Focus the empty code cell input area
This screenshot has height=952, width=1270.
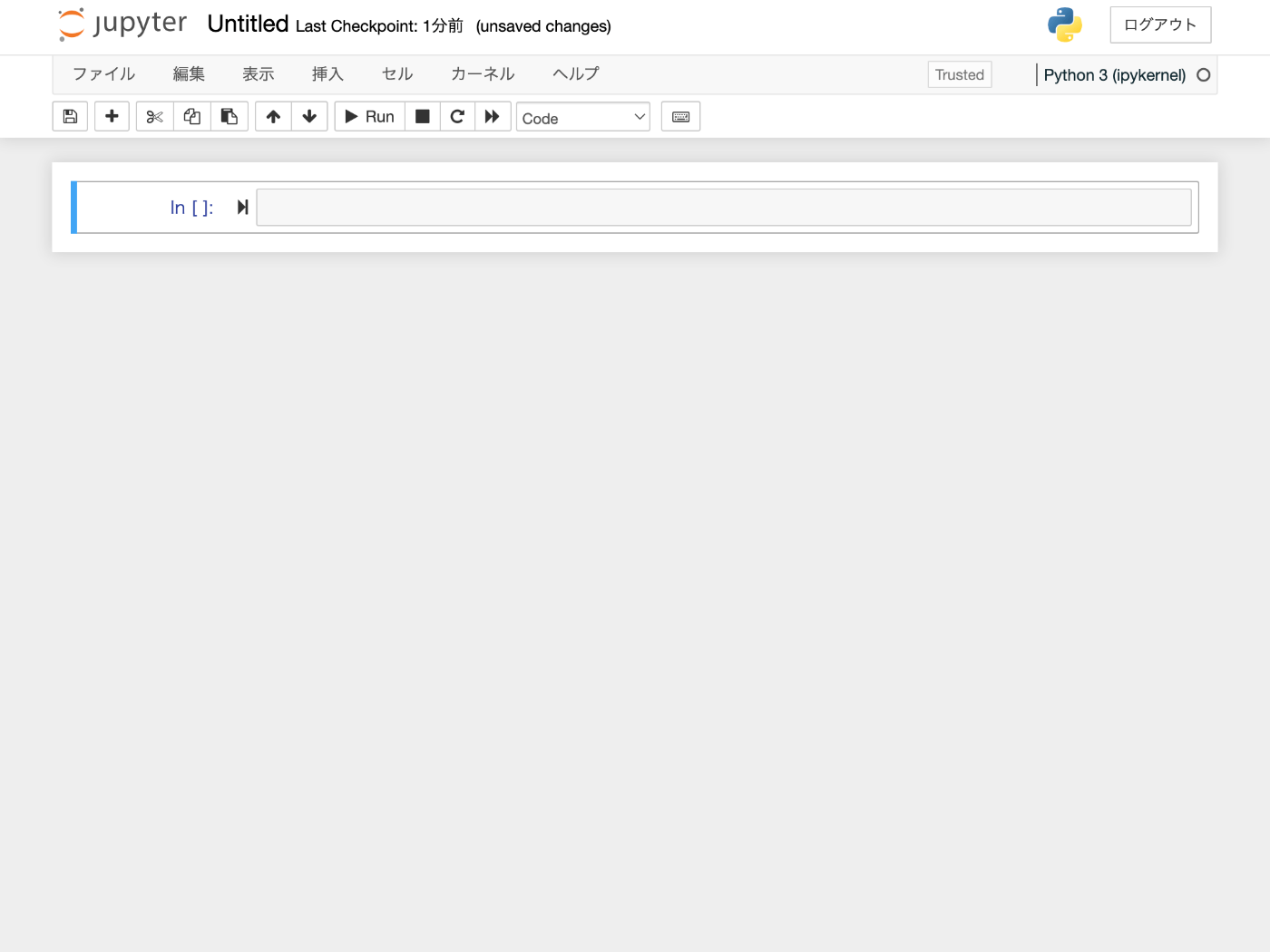click(724, 208)
